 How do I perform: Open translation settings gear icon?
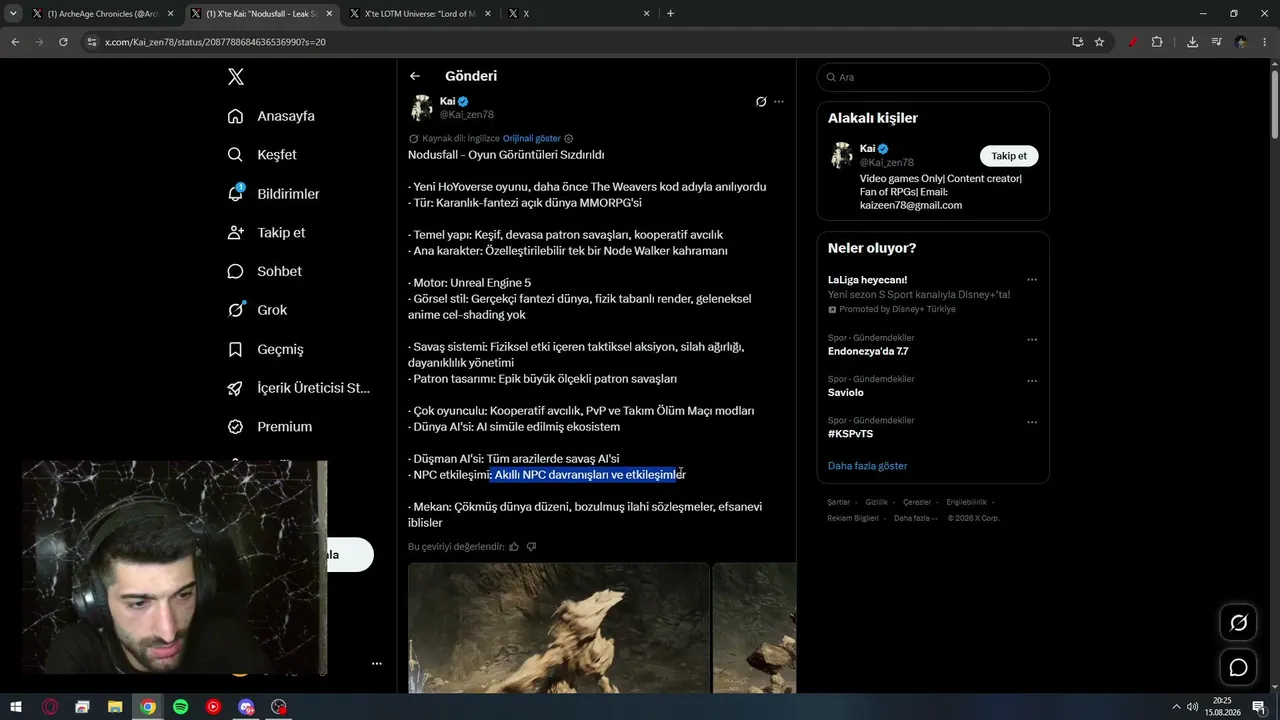coord(569,138)
